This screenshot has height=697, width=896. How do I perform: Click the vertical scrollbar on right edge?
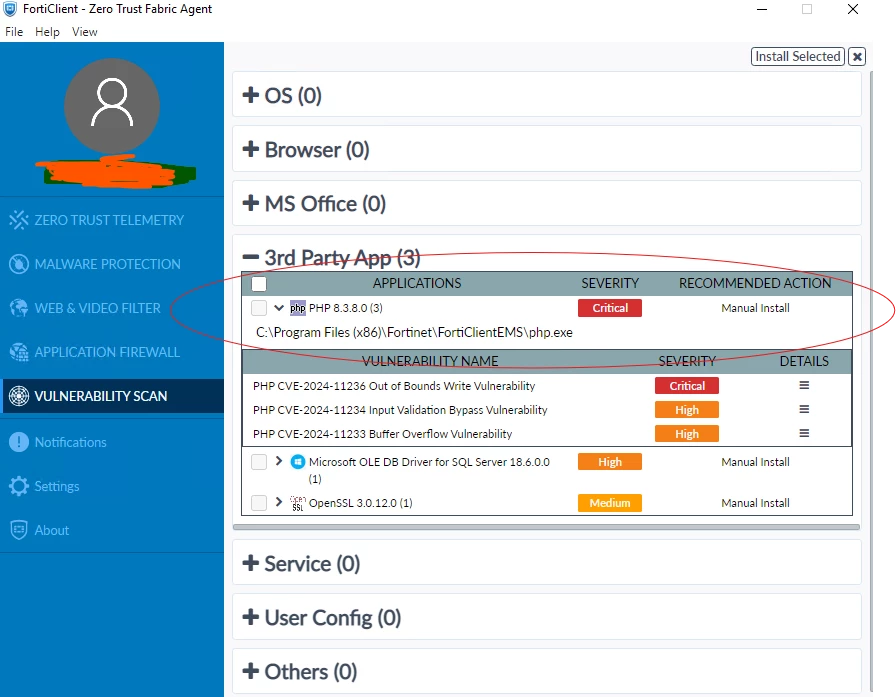pos(871,380)
